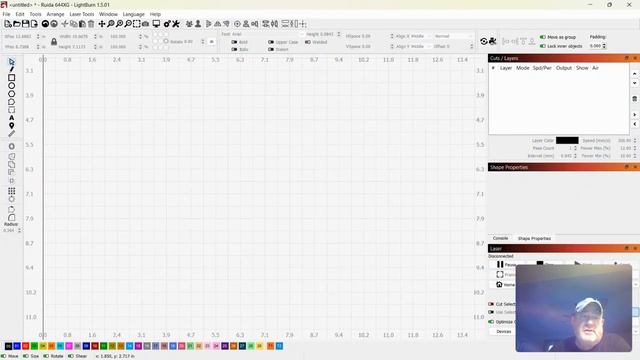The width and height of the screenshot is (640, 360).
Task: Select the Polygon tool
Action: click(11, 94)
